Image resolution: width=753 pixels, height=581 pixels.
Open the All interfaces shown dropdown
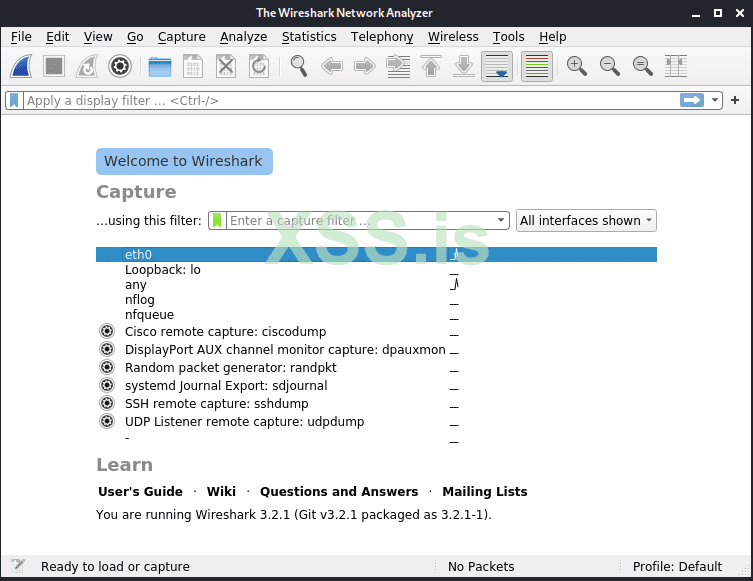[586, 221]
